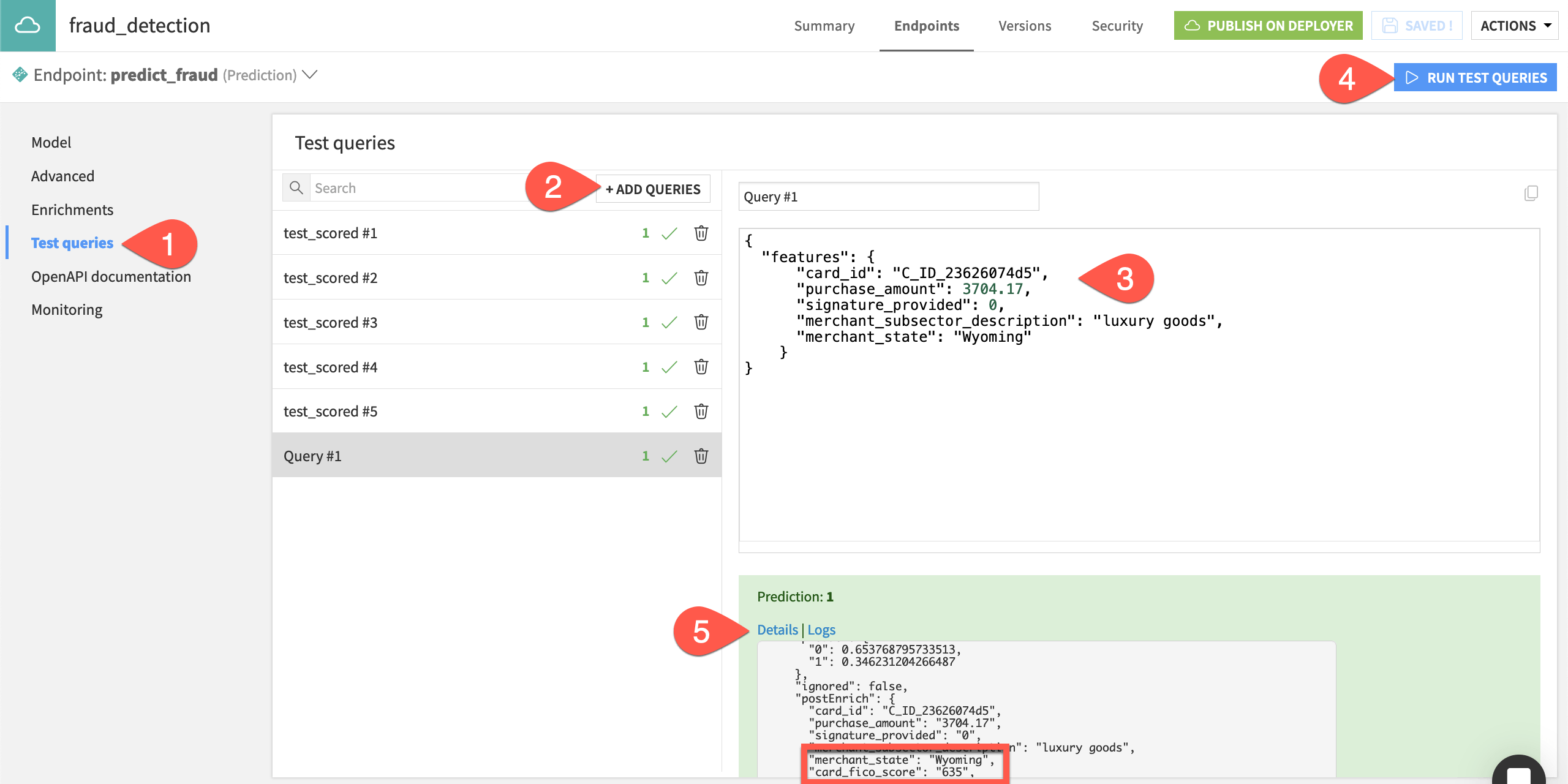Open Enrichments settings

point(72,209)
